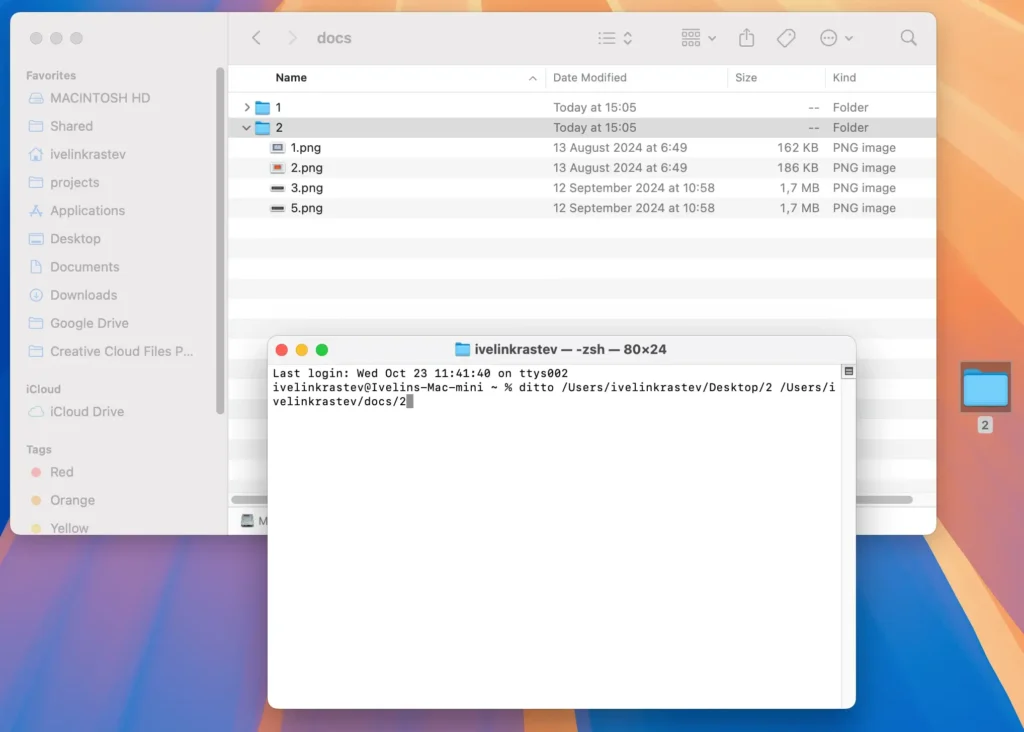Select the 3.png file icon

click(x=278, y=188)
